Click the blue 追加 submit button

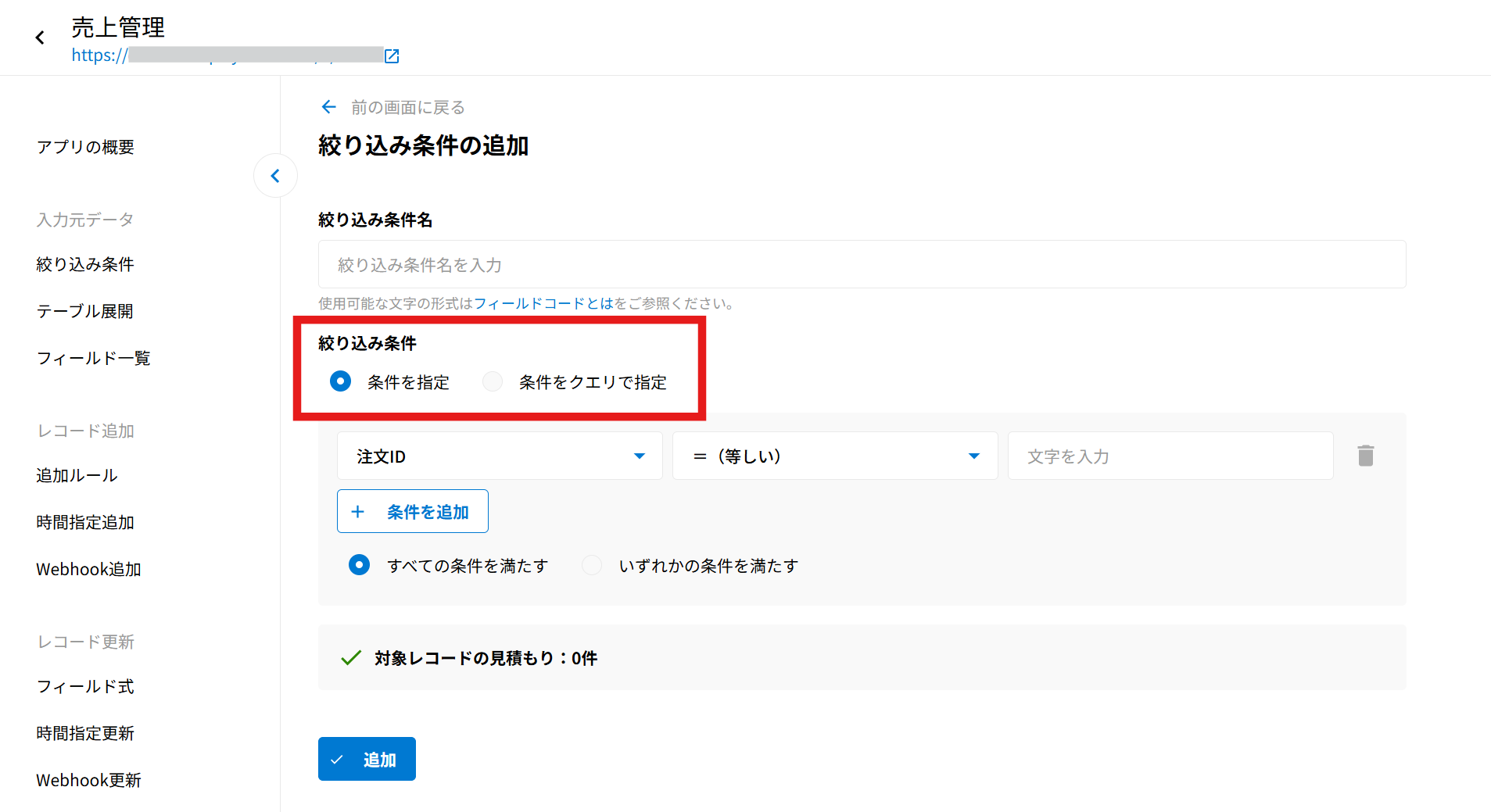[x=367, y=759]
